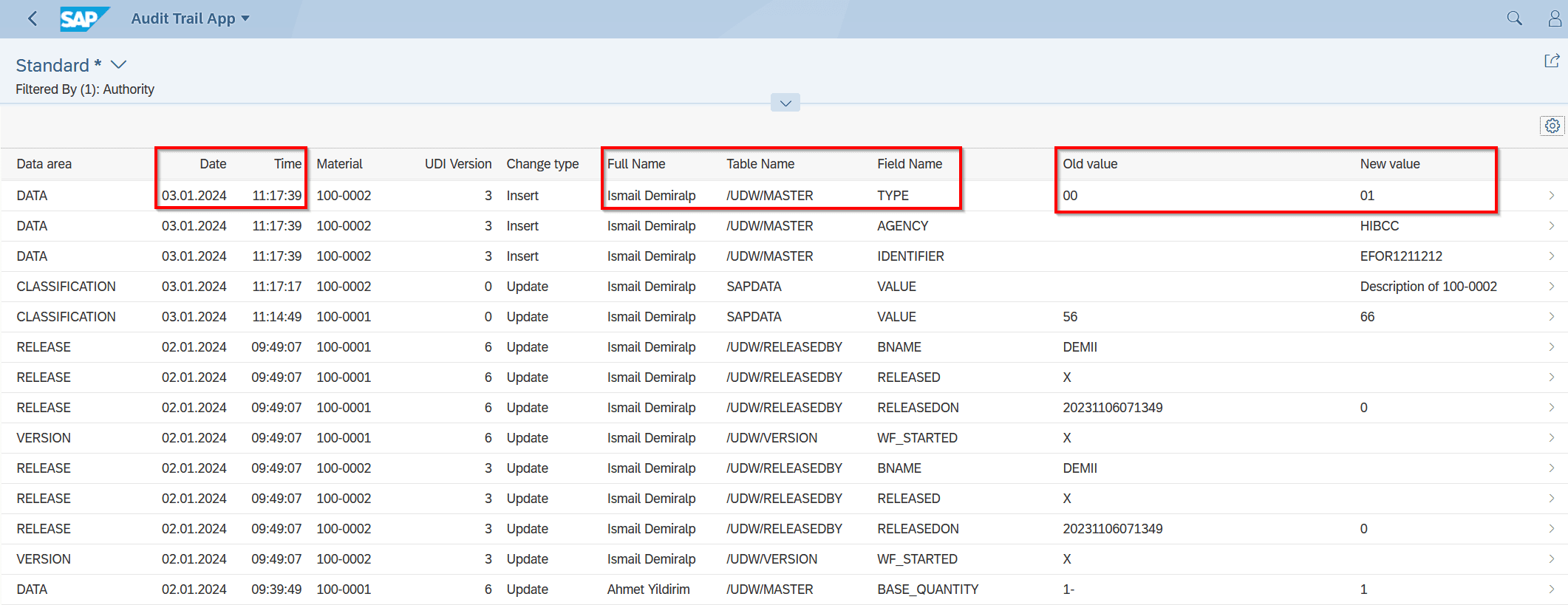Click the Full Name column header
Screen dimensions: 1568x605
636,164
